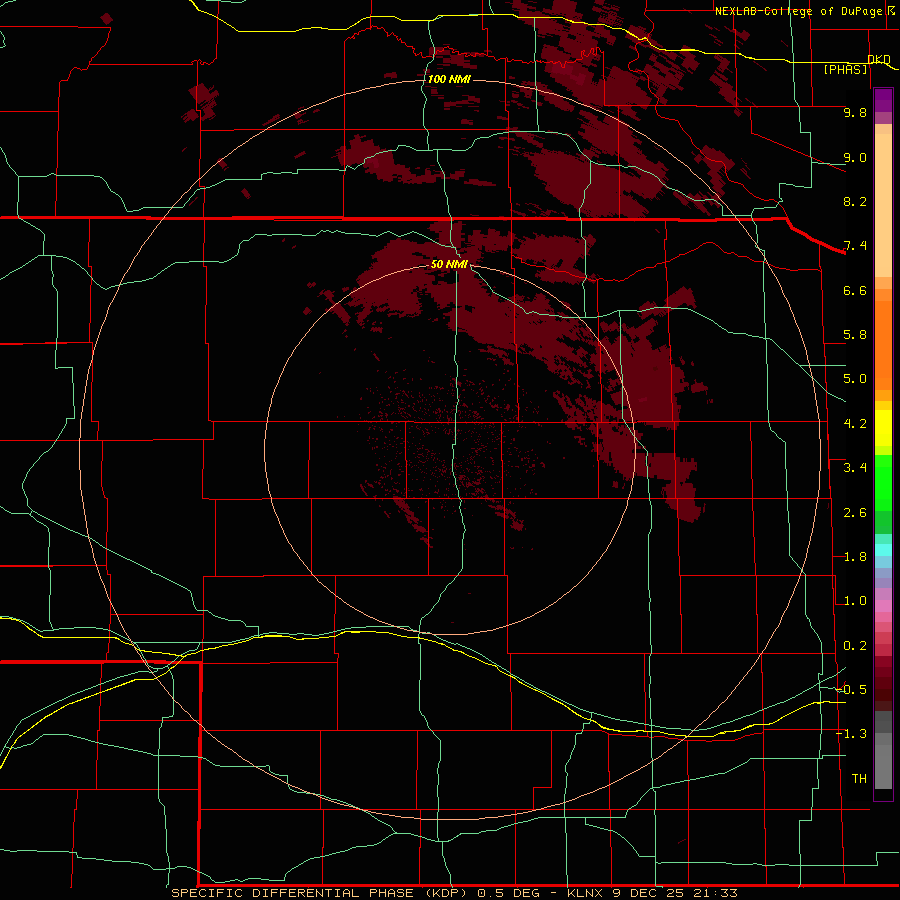The image size is (900, 900).
Task: Pick the purple top segment of the color bar
Action: [883, 100]
